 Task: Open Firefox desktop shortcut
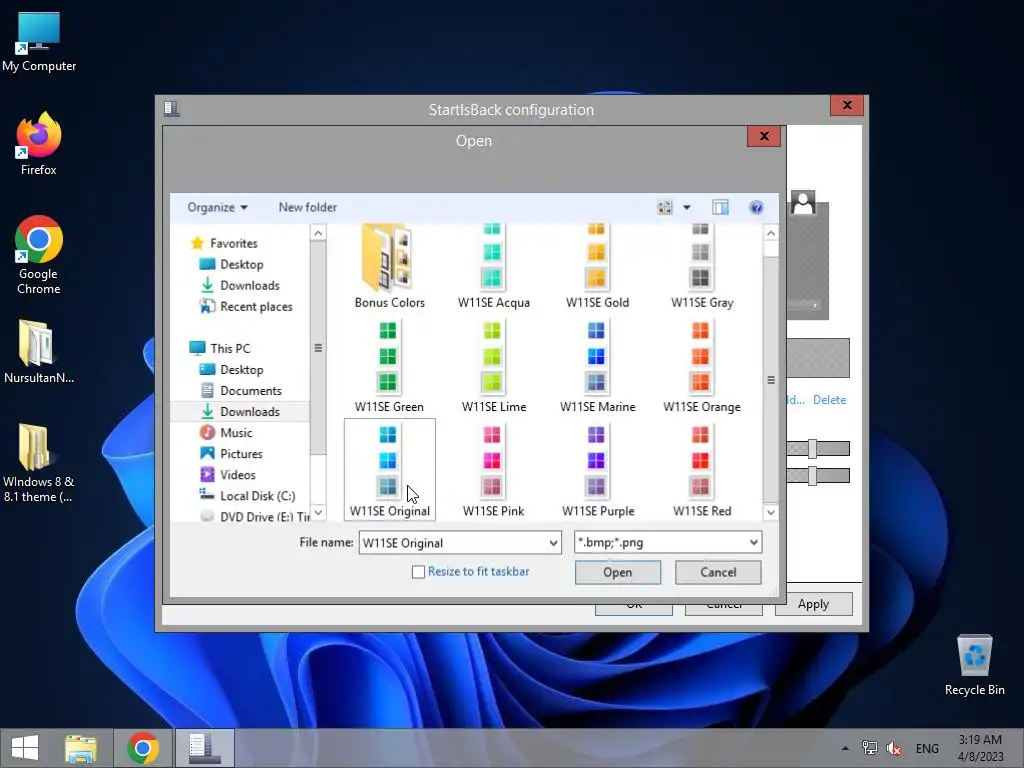click(x=39, y=144)
